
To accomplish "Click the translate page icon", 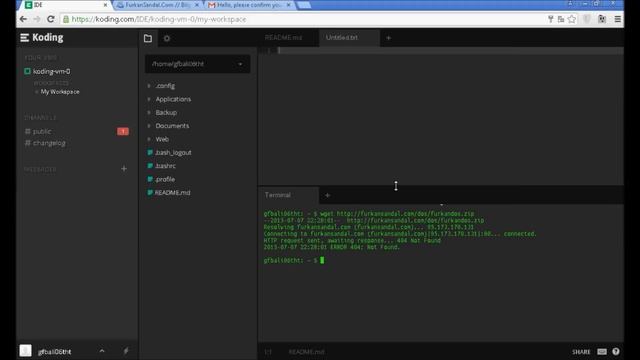I will (x=561, y=19).
